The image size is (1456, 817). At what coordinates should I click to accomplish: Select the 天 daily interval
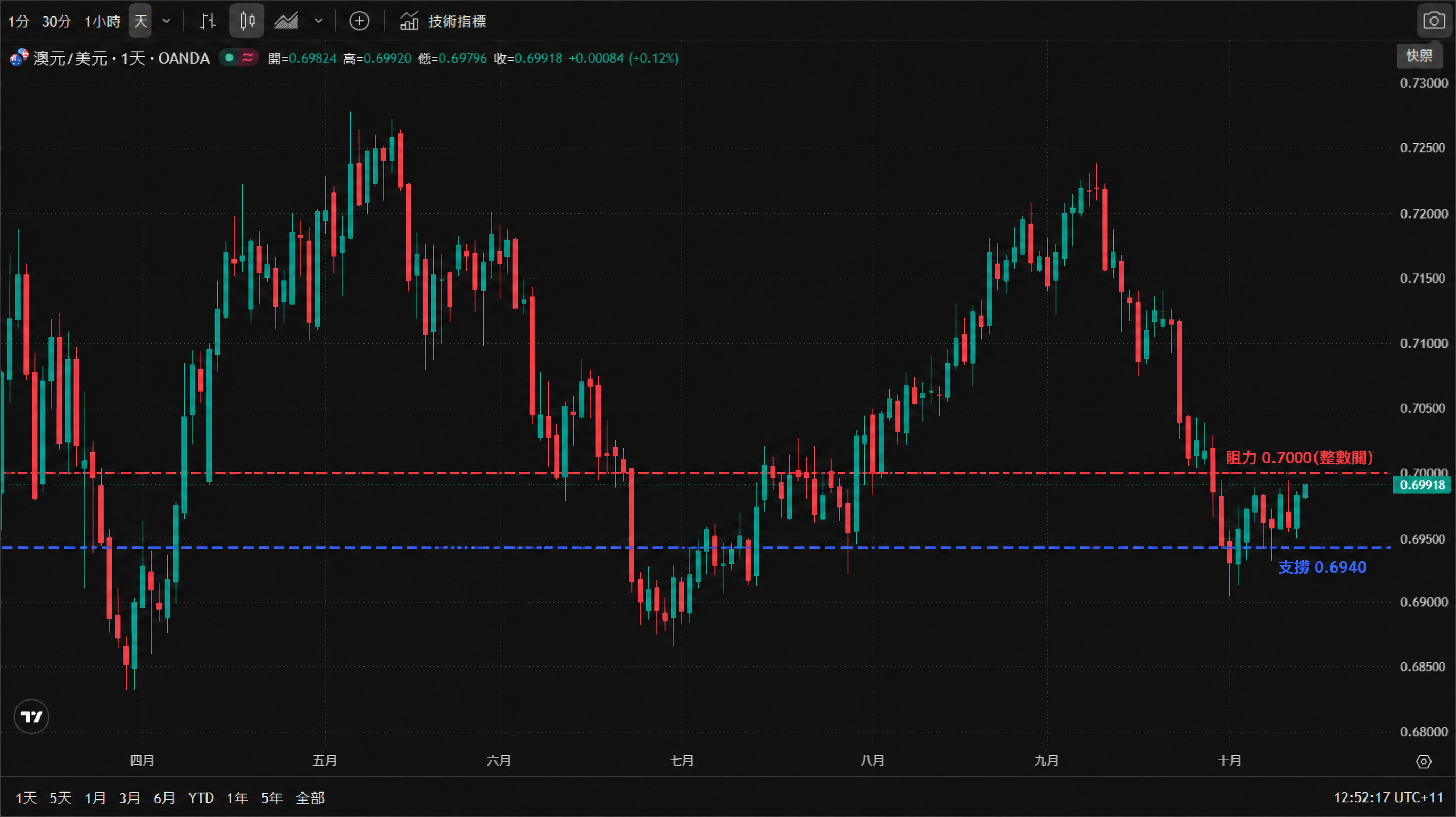coord(140,21)
